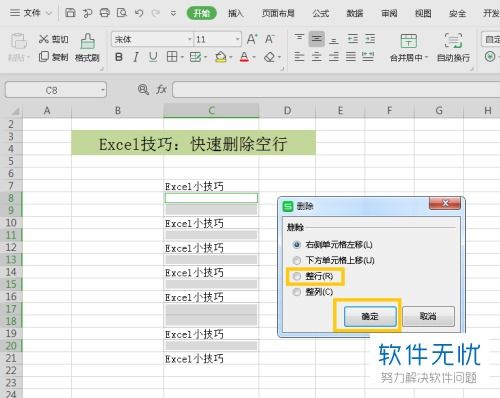This screenshot has height=398, width=500.
Task: Open 合并居中 dropdown arrow
Action: point(426,58)
